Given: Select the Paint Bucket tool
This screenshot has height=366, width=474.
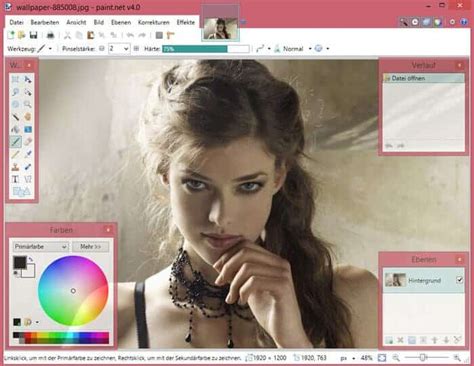Looking at the screenshot, I should tap(15, 129).
